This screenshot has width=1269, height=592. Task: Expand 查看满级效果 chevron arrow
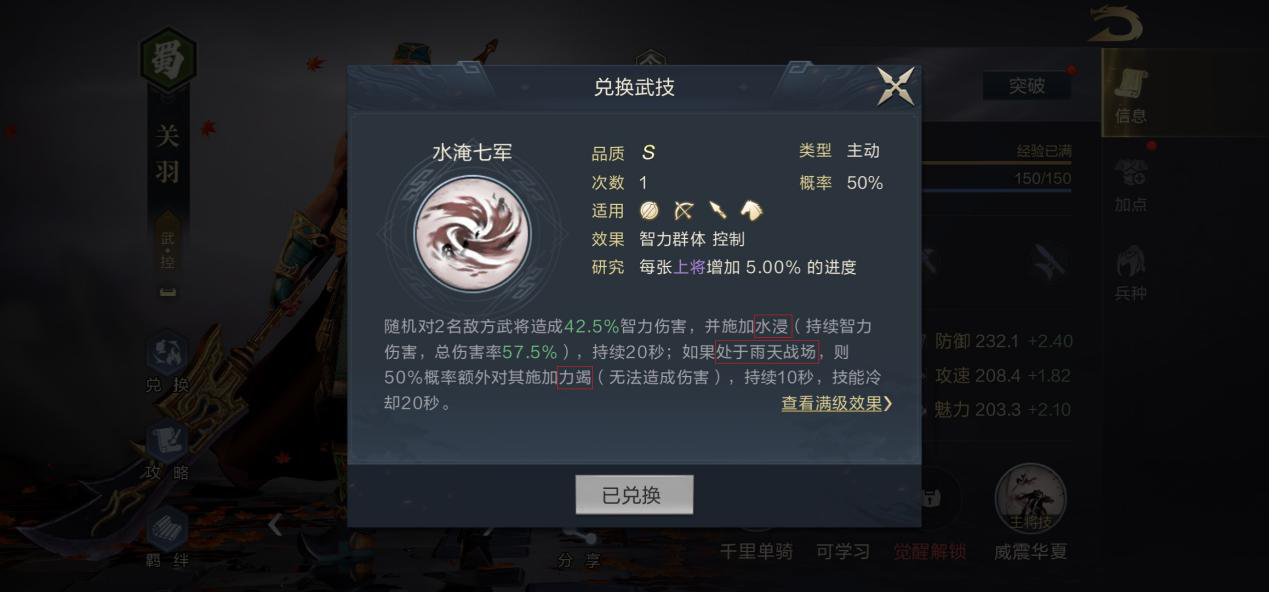click(888, 404)
